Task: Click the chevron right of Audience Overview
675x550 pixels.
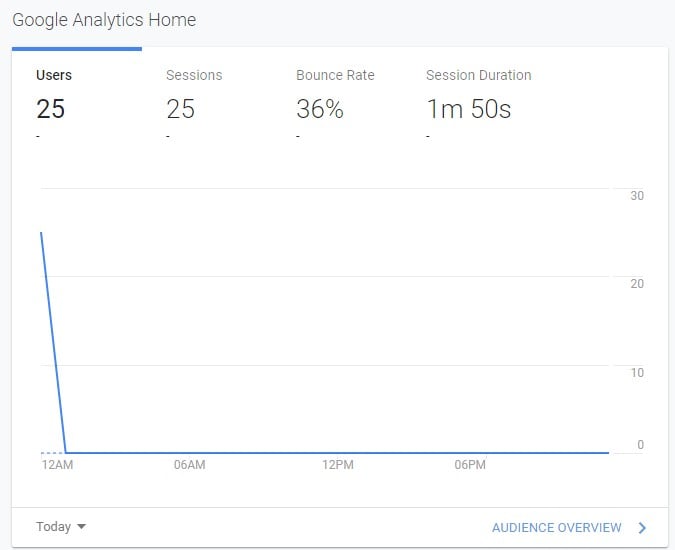Action: [x=642, y=528]
